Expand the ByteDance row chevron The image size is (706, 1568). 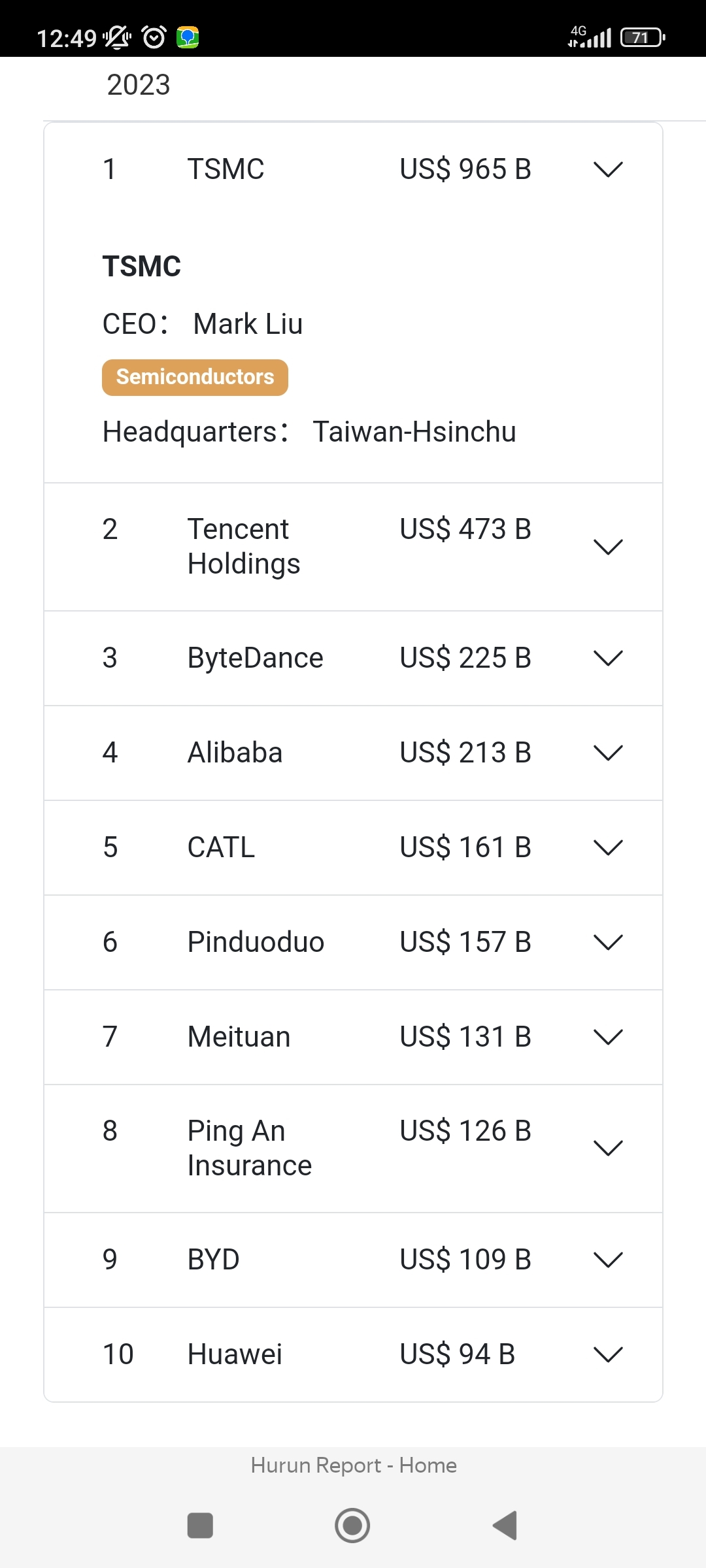[608, 659]
